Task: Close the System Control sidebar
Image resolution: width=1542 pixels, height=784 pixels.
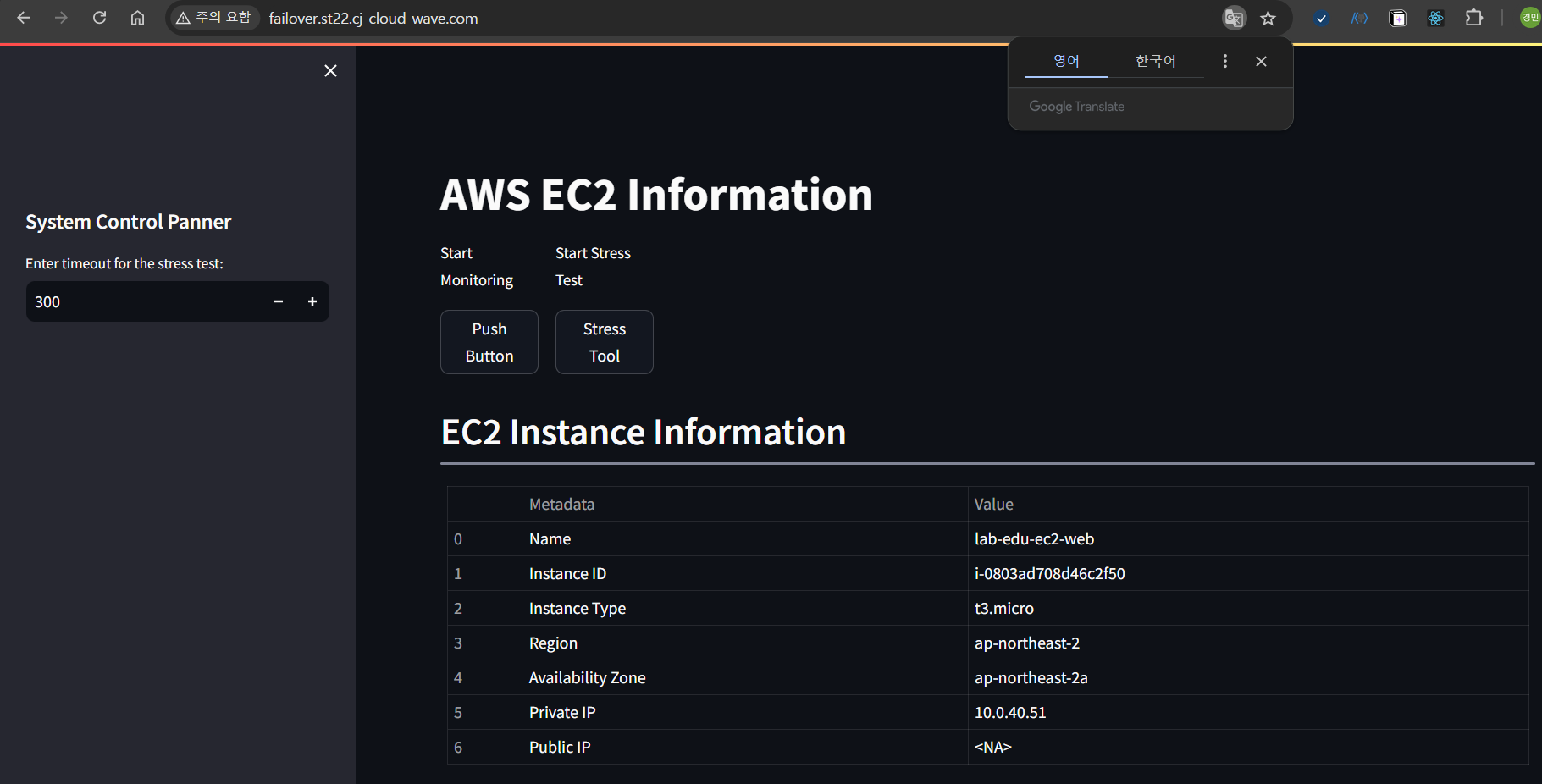Action: (330, 71)
